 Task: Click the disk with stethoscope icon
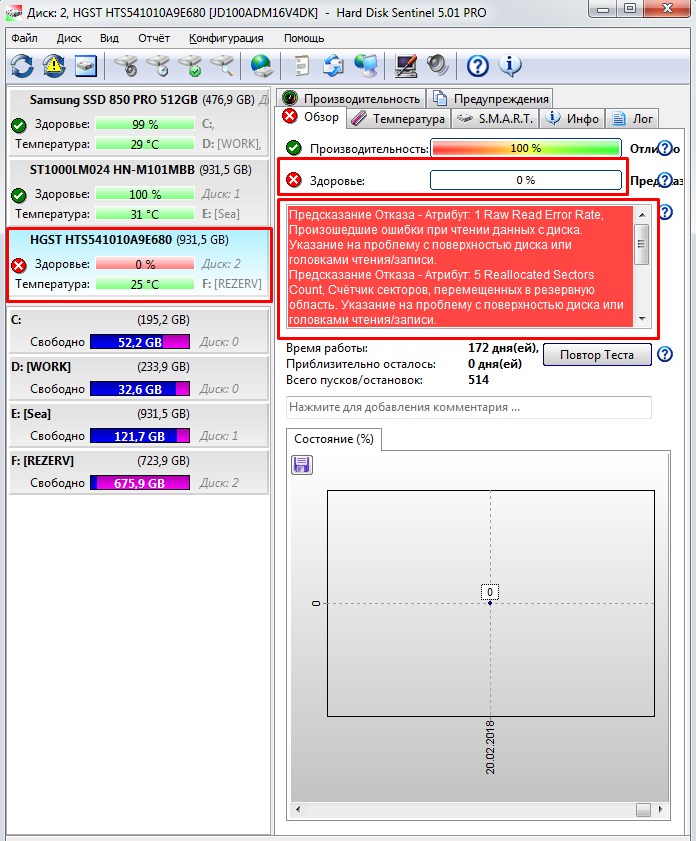(x=126, y=66)
